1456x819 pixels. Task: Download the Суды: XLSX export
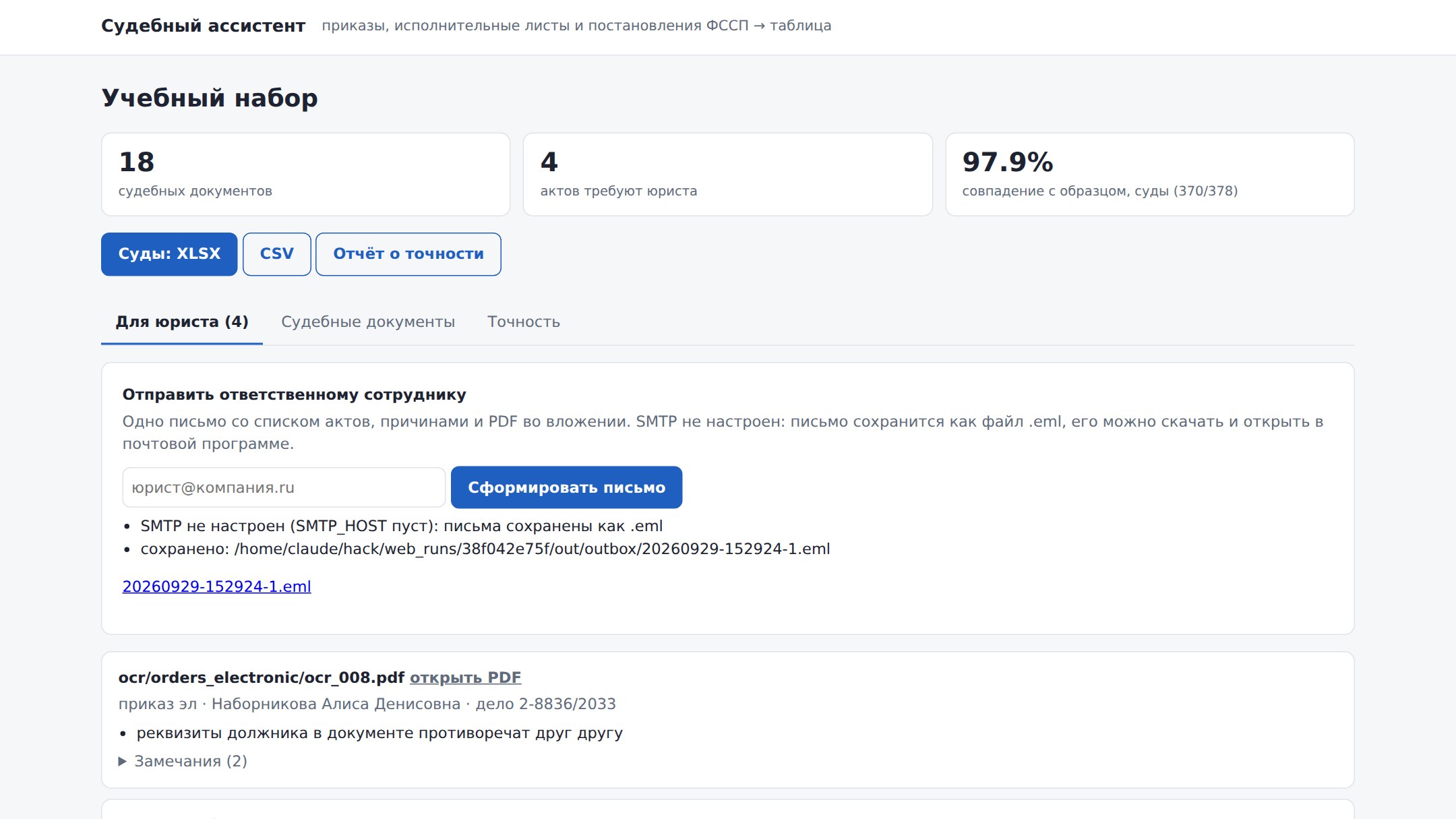pos(169,254)
